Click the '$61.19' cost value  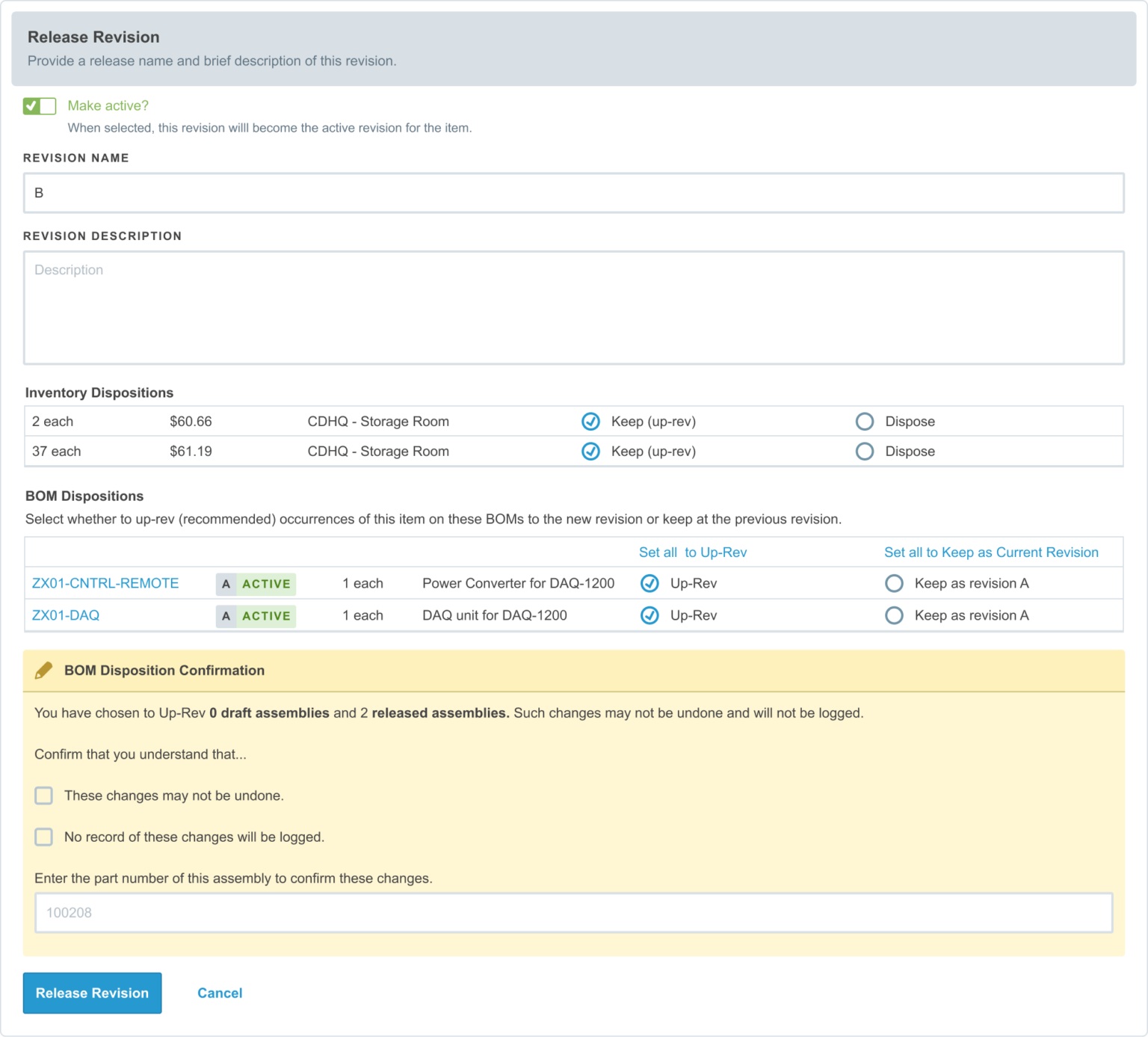click(x=191, y=452)
